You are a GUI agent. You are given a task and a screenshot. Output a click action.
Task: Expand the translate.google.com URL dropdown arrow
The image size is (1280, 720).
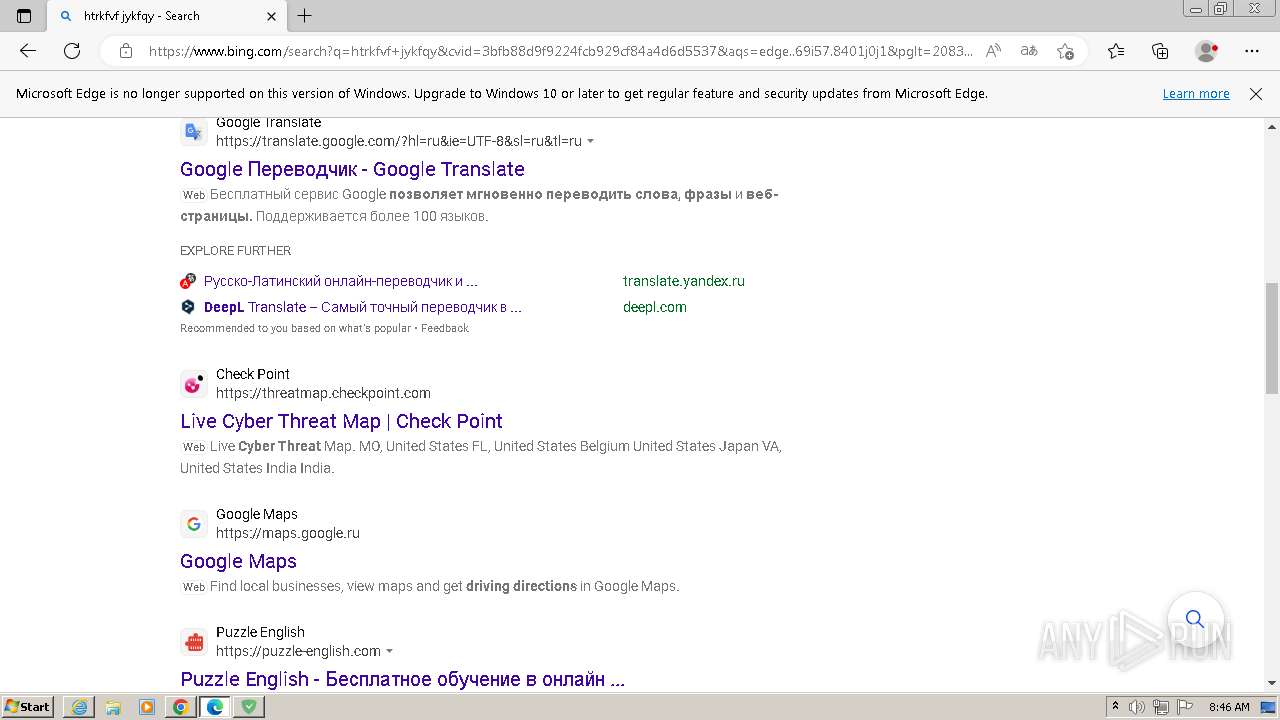[x=591, y=141]
